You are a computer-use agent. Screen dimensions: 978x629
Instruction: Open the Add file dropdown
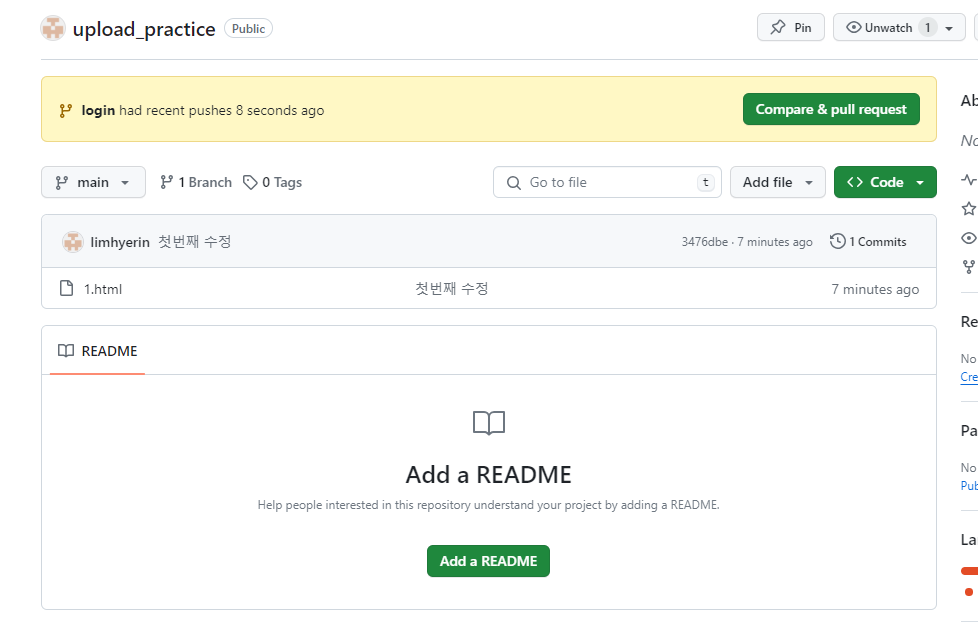pos(778,182)
